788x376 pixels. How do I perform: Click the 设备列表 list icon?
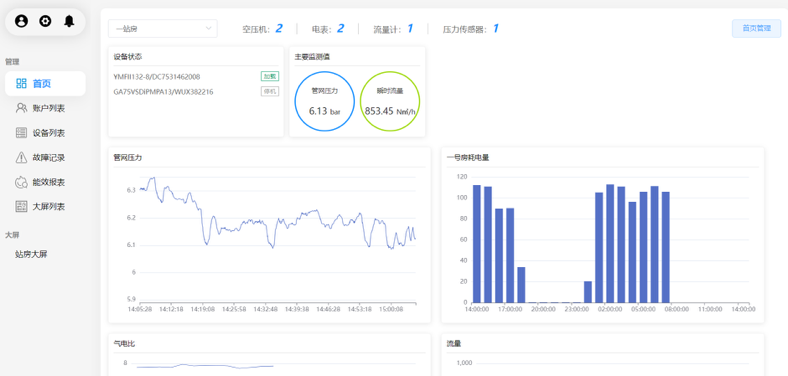pos(21,133)
